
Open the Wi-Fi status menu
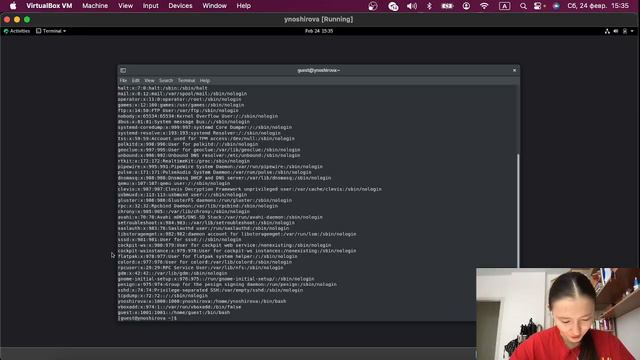click(484, 6)
